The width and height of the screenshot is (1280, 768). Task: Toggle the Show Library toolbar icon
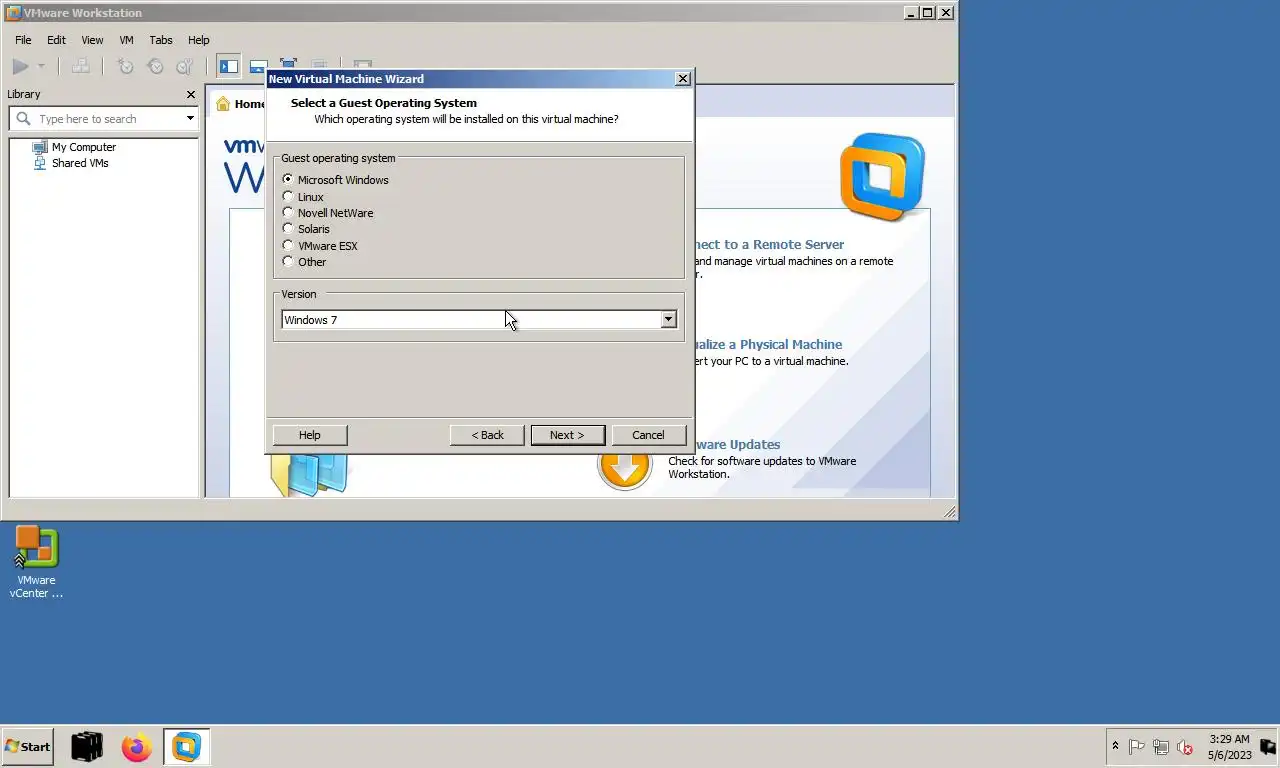229,67
